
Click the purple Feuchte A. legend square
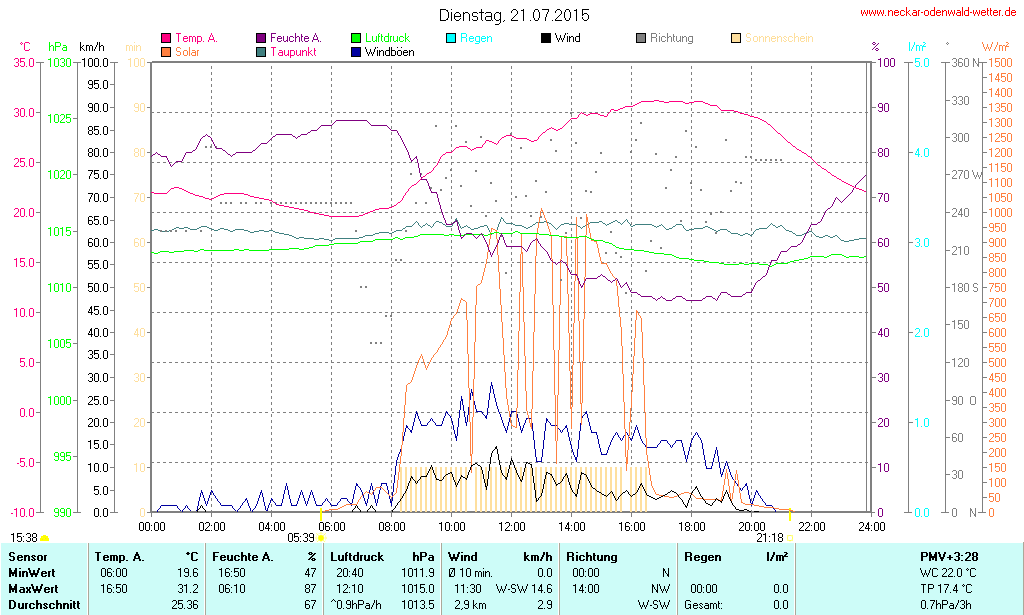point(262,38)
